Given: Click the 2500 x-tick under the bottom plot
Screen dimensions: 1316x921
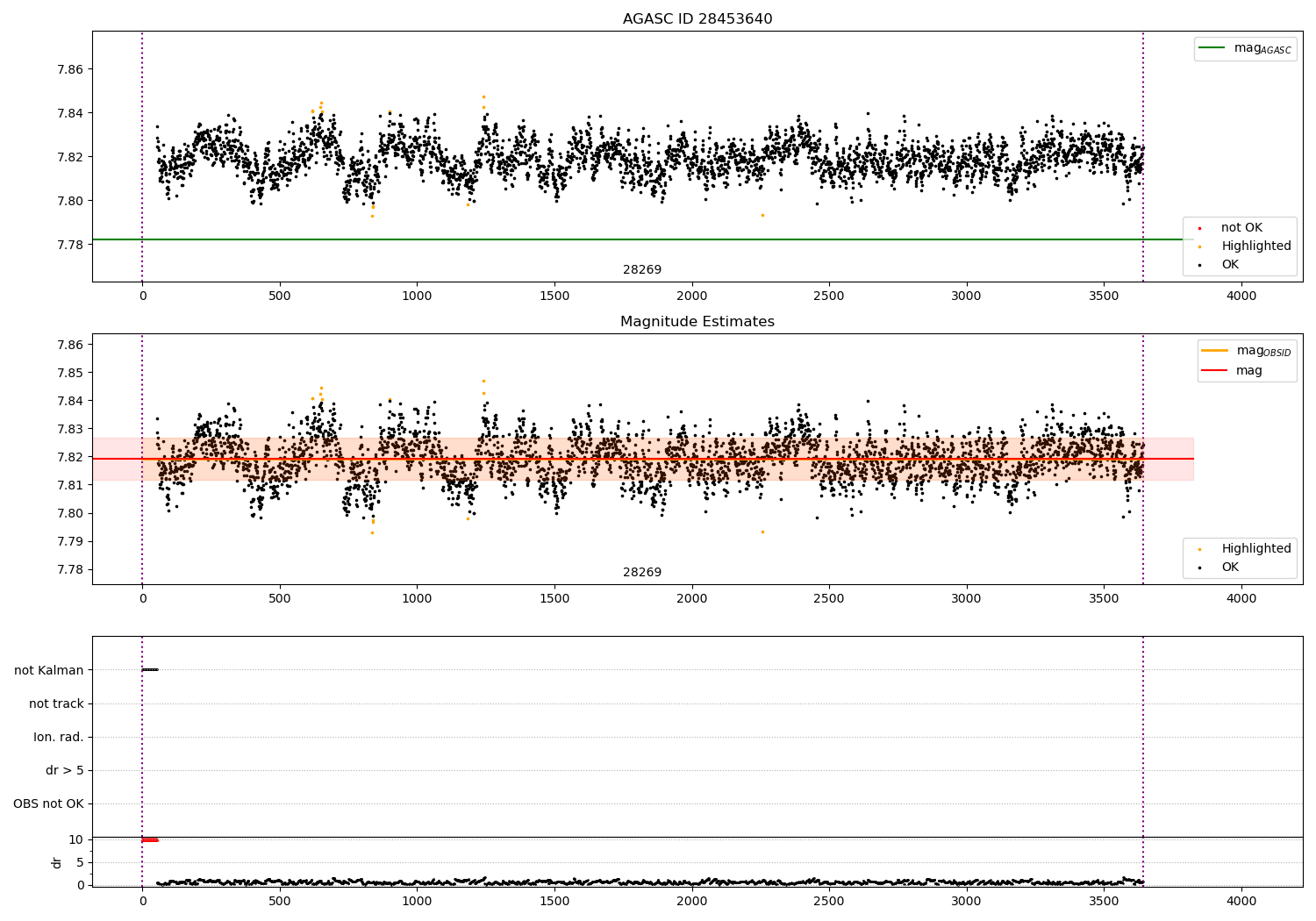Looking at the screenshot, I should coord(829,901).
